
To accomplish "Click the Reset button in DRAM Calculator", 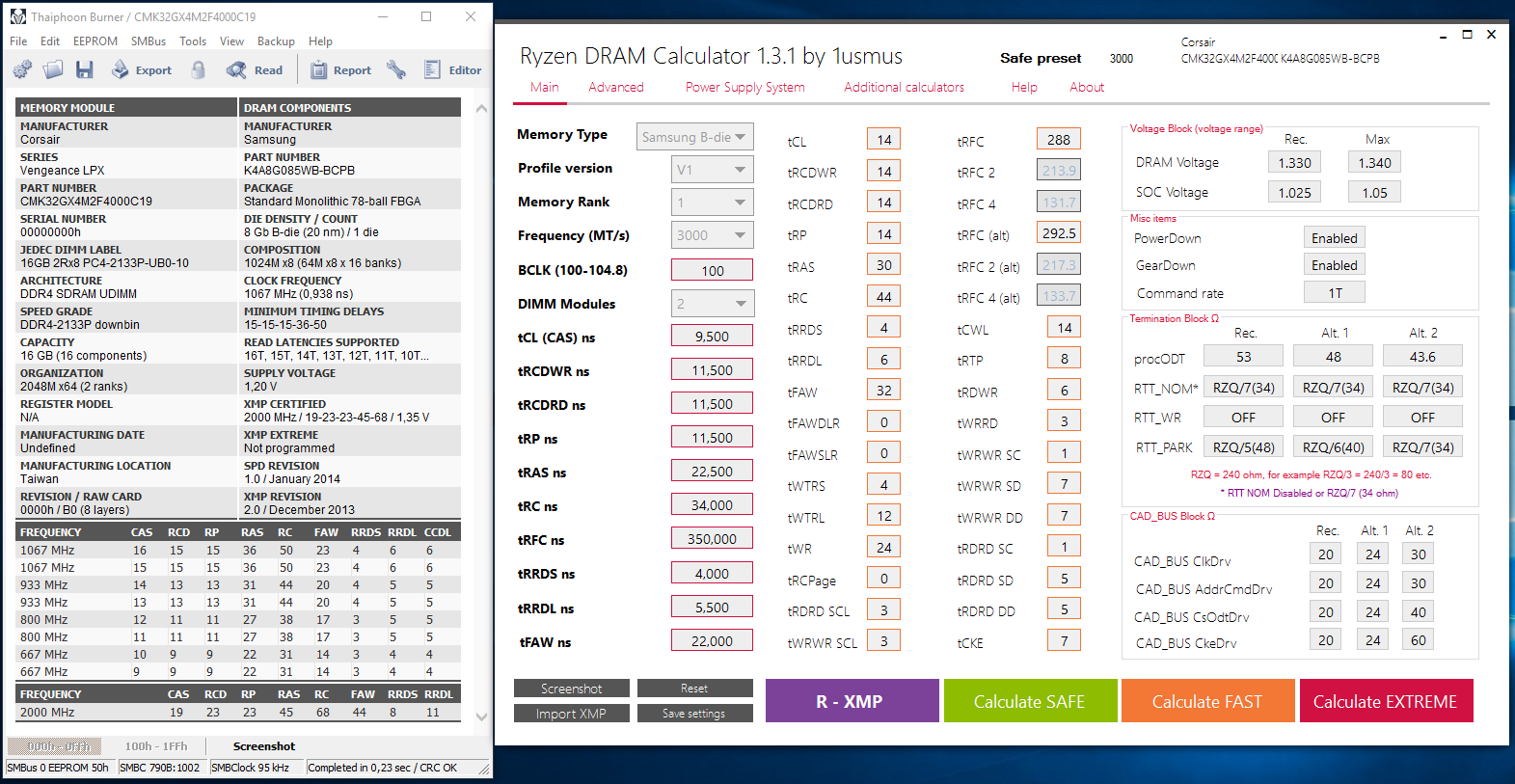I will pos(694,689).
